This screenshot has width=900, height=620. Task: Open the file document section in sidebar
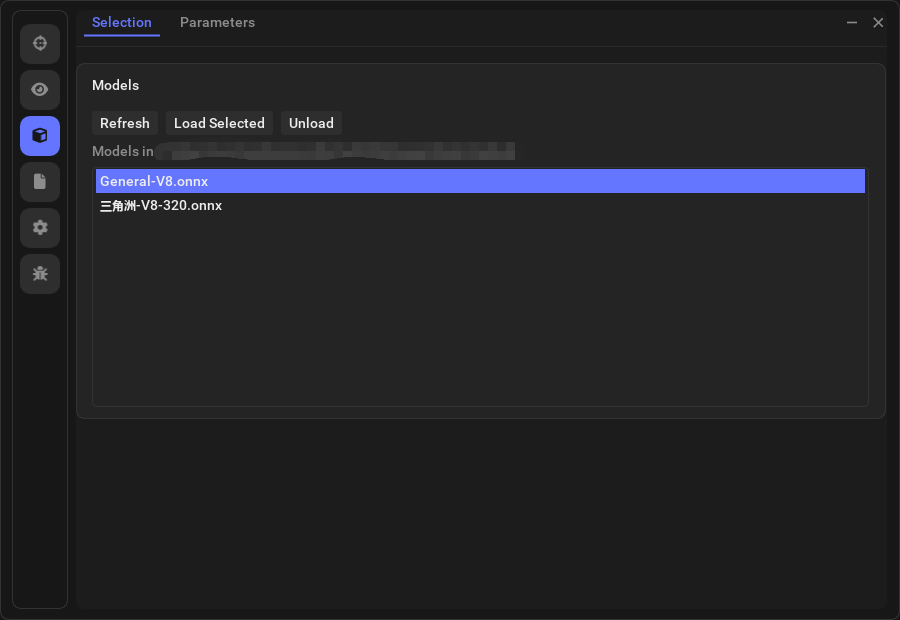40,181
